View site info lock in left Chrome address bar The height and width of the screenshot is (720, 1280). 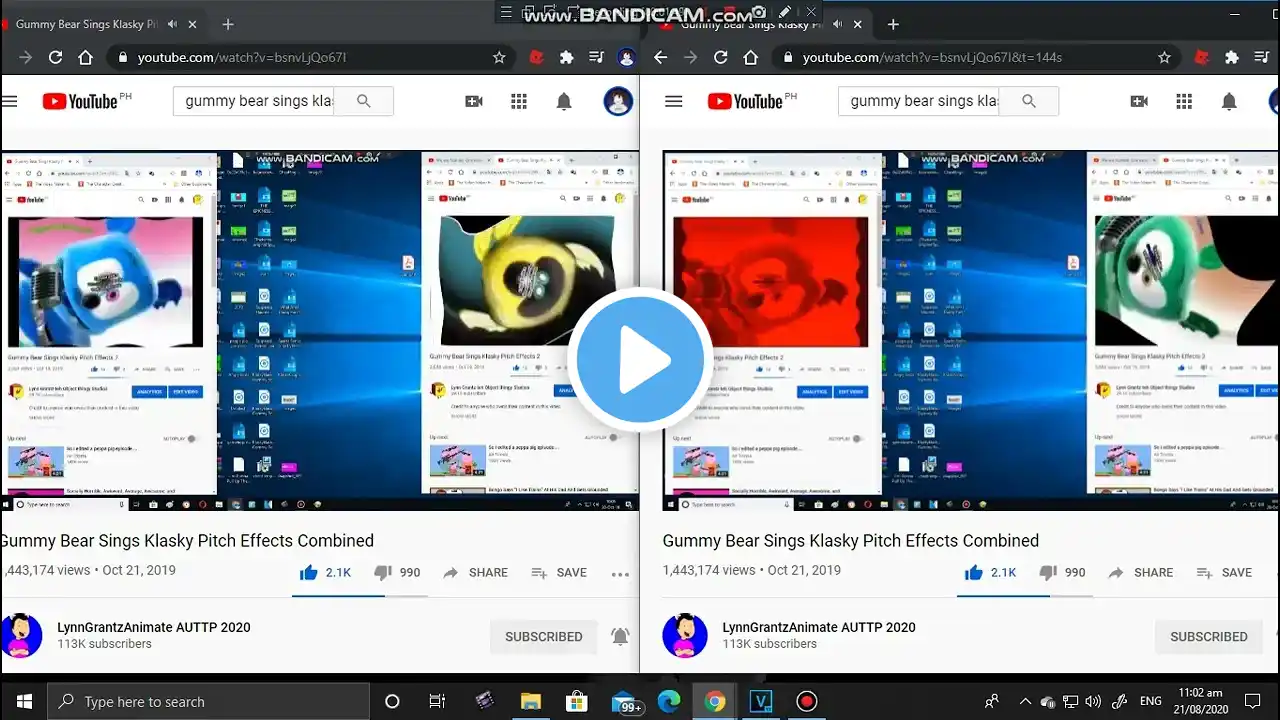point(123,58)
